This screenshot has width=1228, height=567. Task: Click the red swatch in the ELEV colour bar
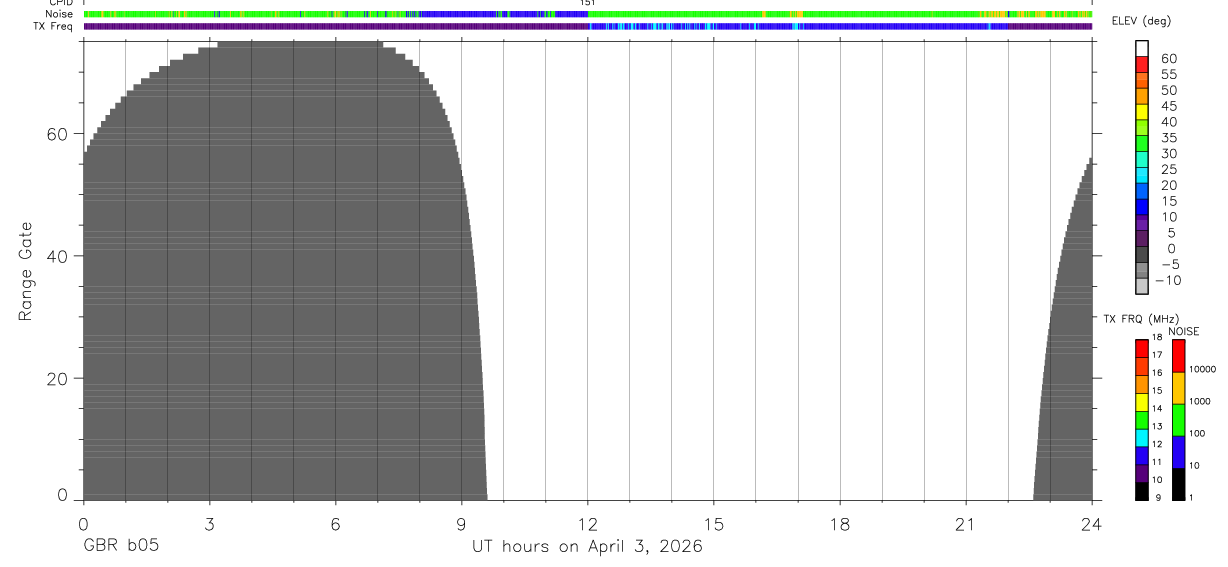1142,64
